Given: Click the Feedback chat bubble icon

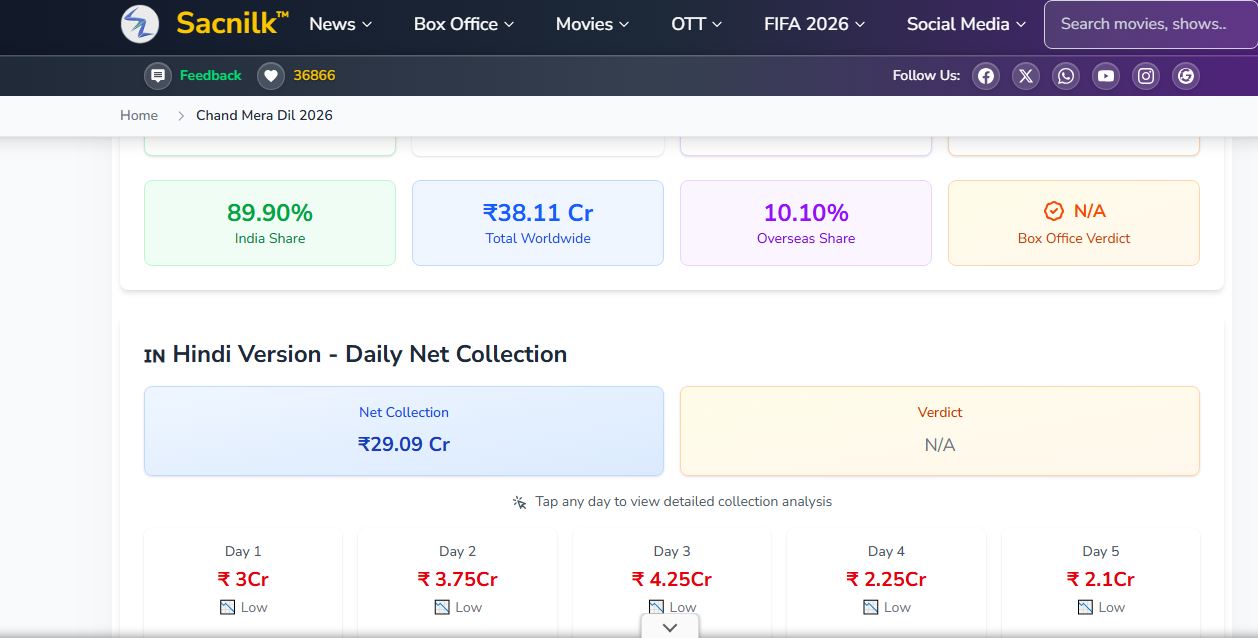Looking at the screenshot, I should click(158, 76).
